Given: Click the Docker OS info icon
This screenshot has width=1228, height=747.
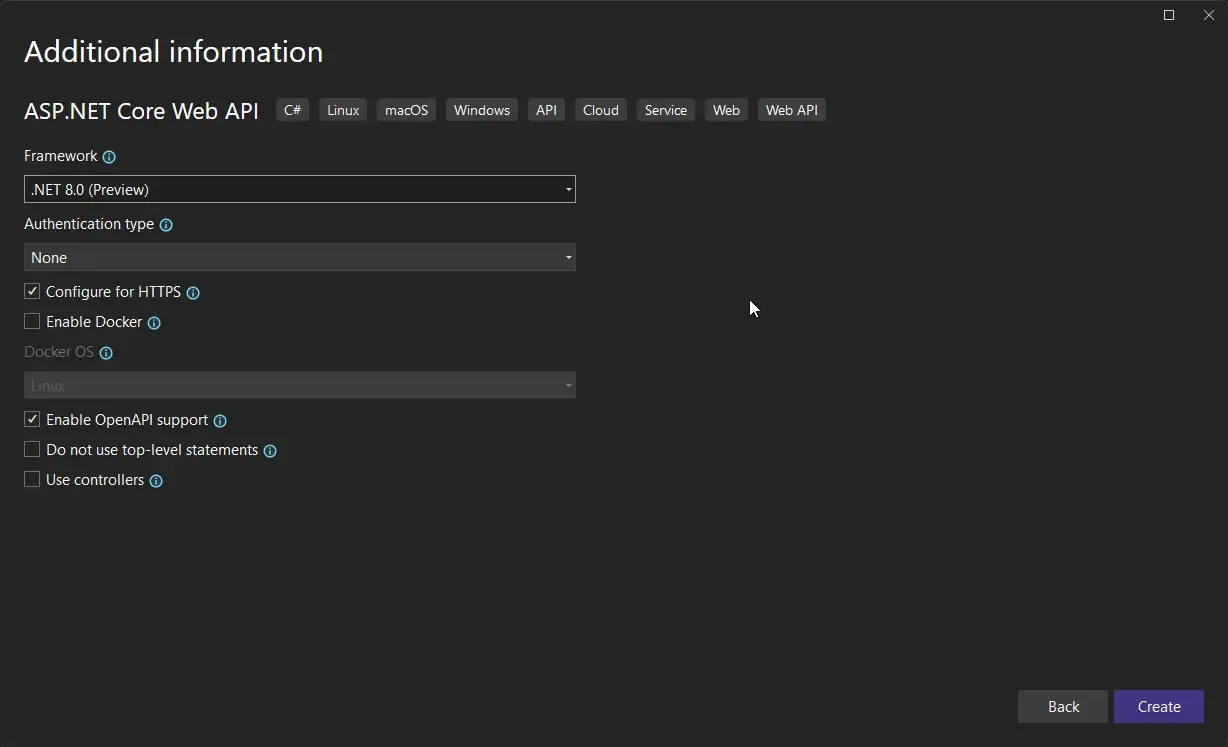Looking at the screenshot, I should [108, 352].
